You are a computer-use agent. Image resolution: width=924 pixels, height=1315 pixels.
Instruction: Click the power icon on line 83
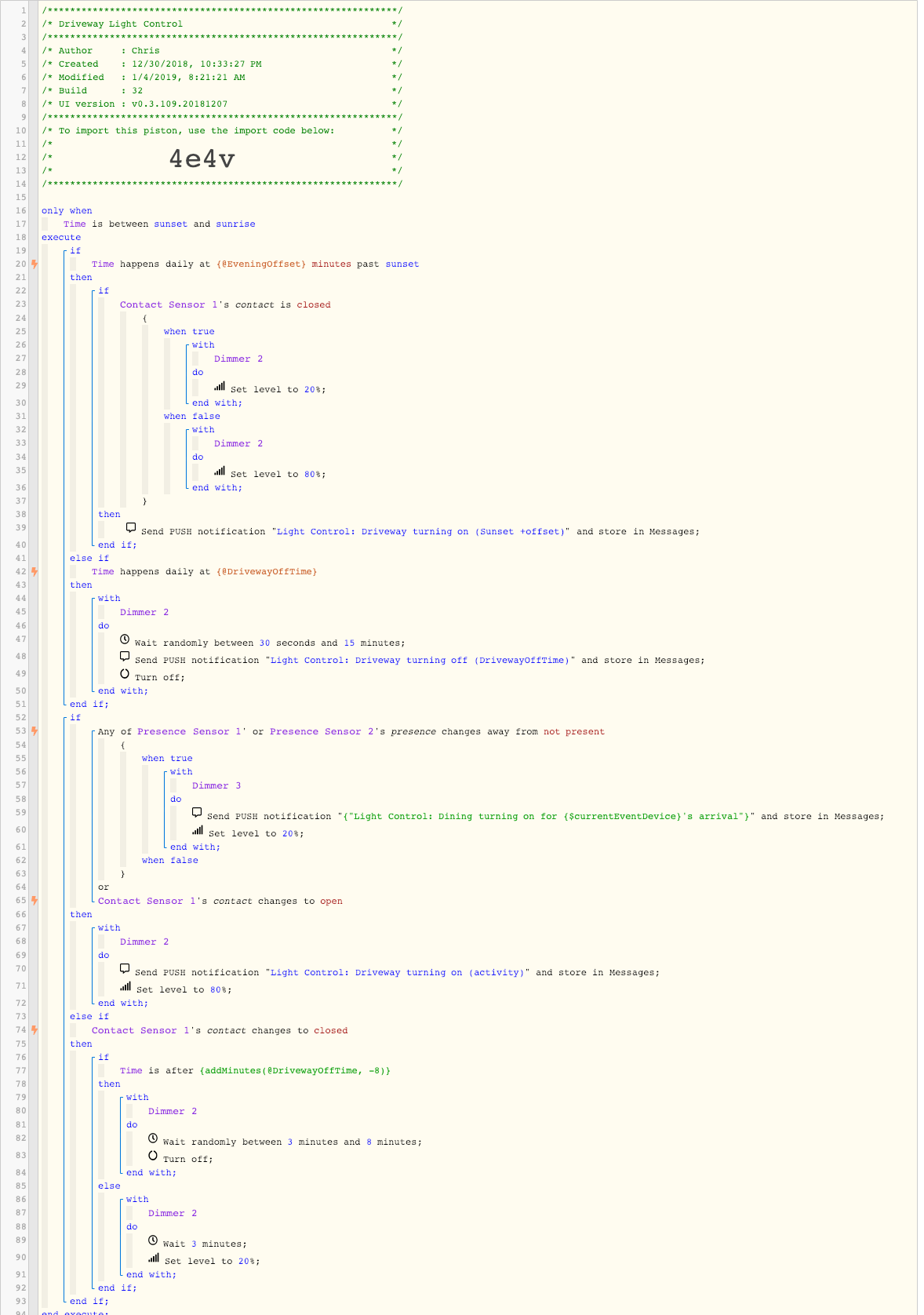click(153, 1157)
